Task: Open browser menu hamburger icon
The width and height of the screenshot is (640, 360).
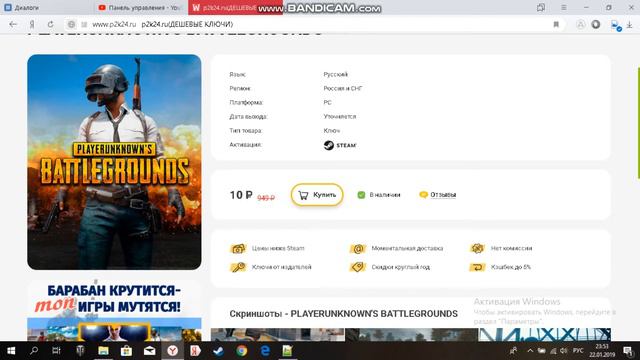Action: tap(564, 7)
